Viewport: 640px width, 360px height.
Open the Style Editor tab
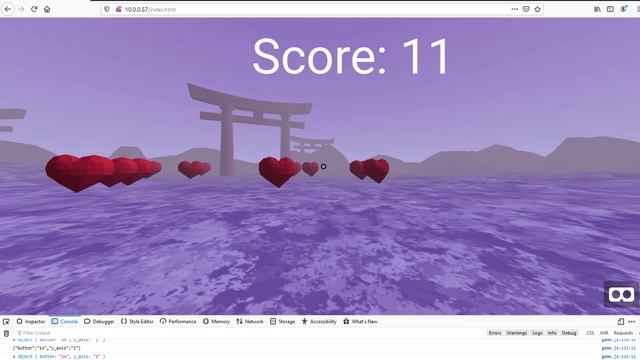[x=137, y=322]
